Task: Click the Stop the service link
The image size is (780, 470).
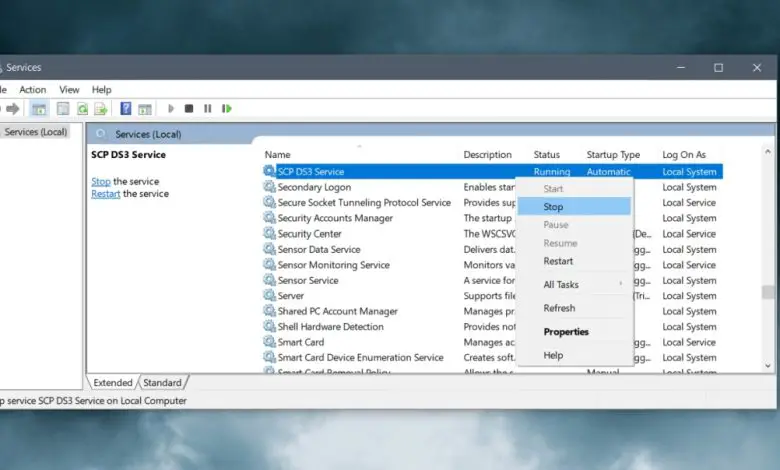Action: tap(100, 181)
